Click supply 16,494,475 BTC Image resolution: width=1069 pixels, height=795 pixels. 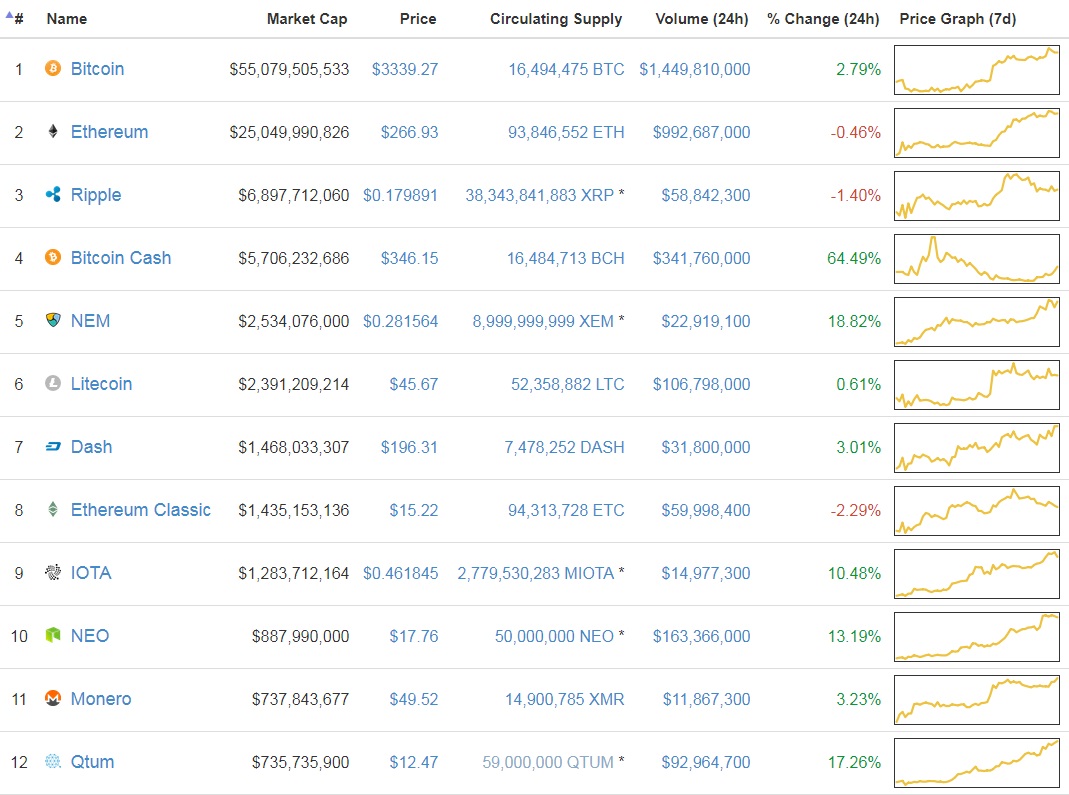tap(566, 70)
